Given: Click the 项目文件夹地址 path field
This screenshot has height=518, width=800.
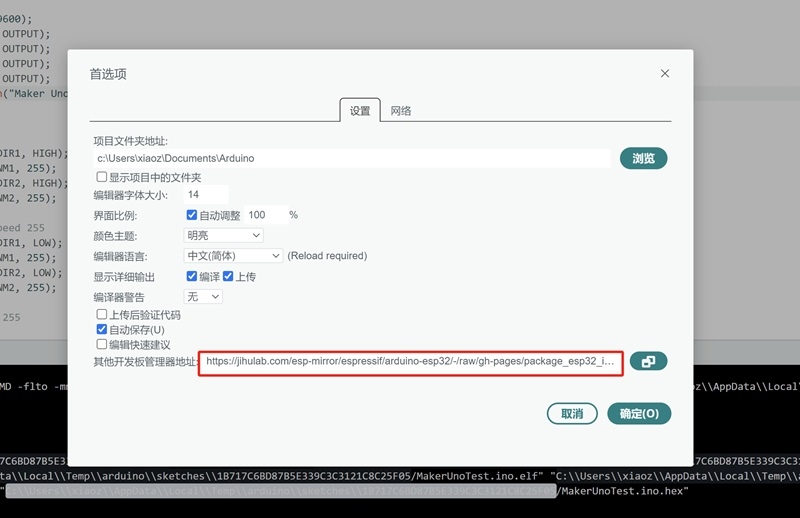Looking at the screenshot, I should point(351,158).
